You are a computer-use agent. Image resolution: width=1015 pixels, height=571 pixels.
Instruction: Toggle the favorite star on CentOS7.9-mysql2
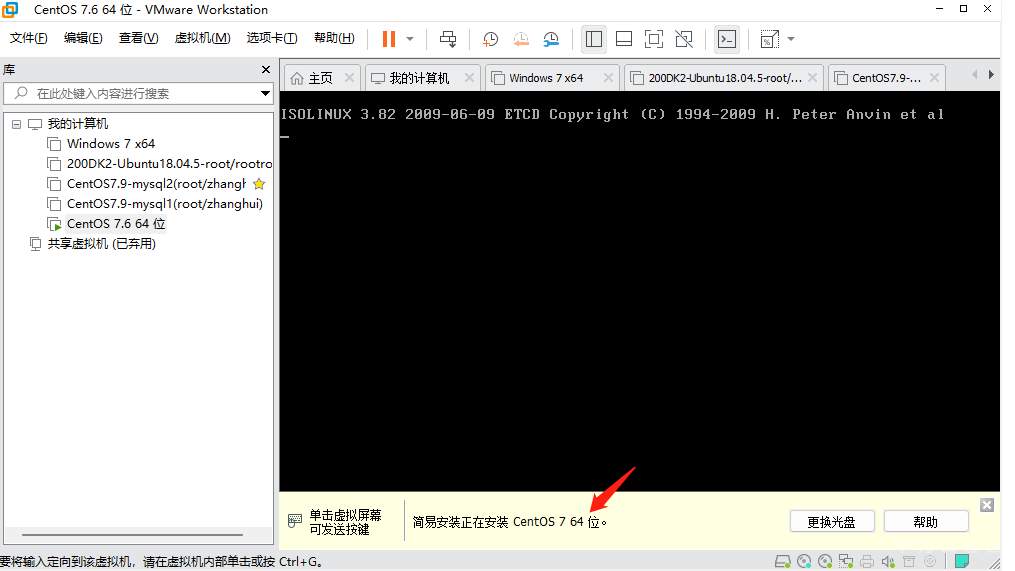click(x=259, y=184)
